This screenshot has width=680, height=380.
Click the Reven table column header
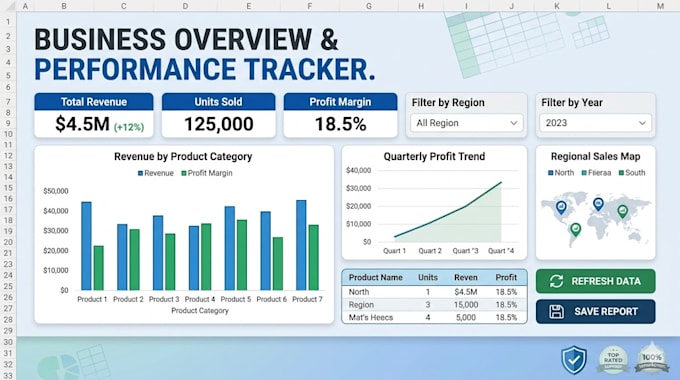tap(466, 278)
